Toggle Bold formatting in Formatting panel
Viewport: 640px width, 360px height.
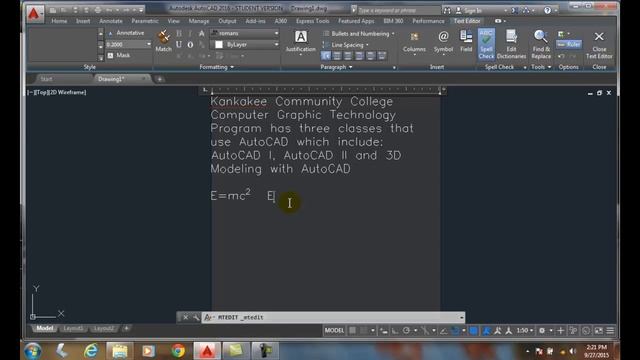click(x=179, y=33)
